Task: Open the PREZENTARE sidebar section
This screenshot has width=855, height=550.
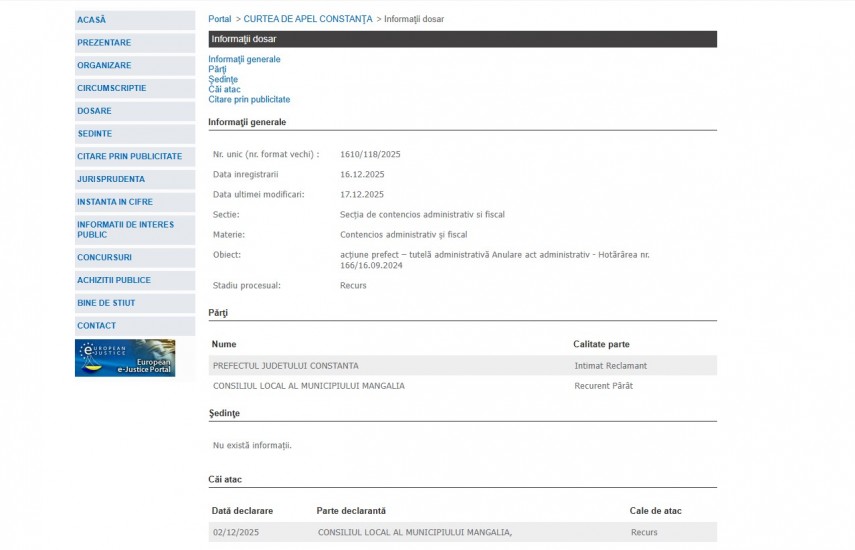Action: click(104, 43)
